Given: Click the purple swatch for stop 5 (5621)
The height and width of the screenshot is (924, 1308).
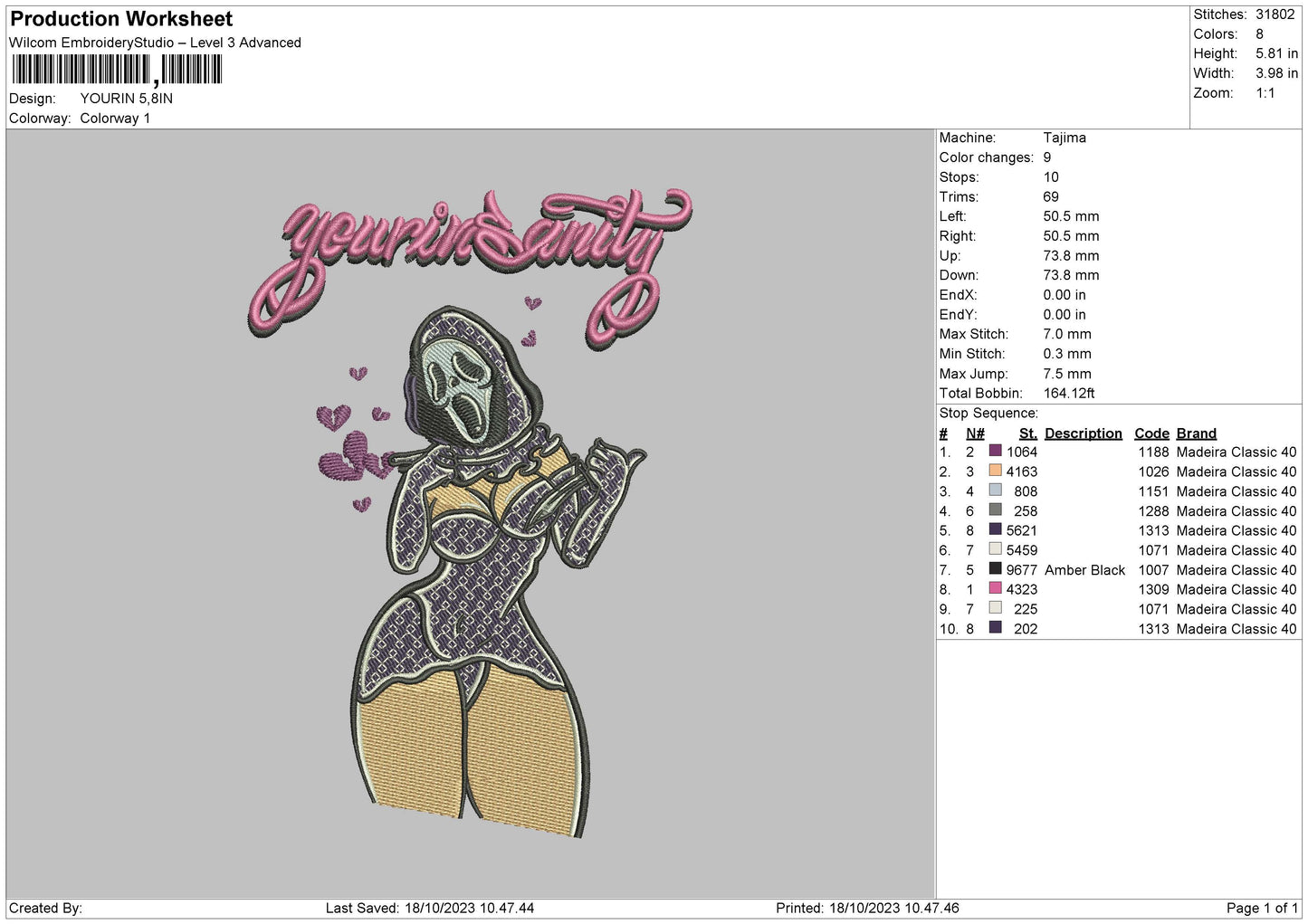Looking at the screenshot, I should 995,530.
